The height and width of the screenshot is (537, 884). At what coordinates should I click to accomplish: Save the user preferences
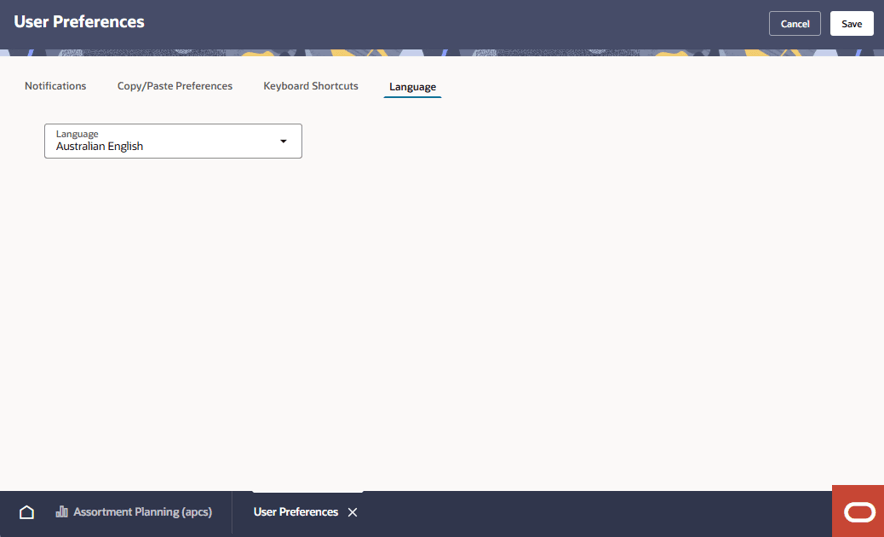tap(851, 24)
